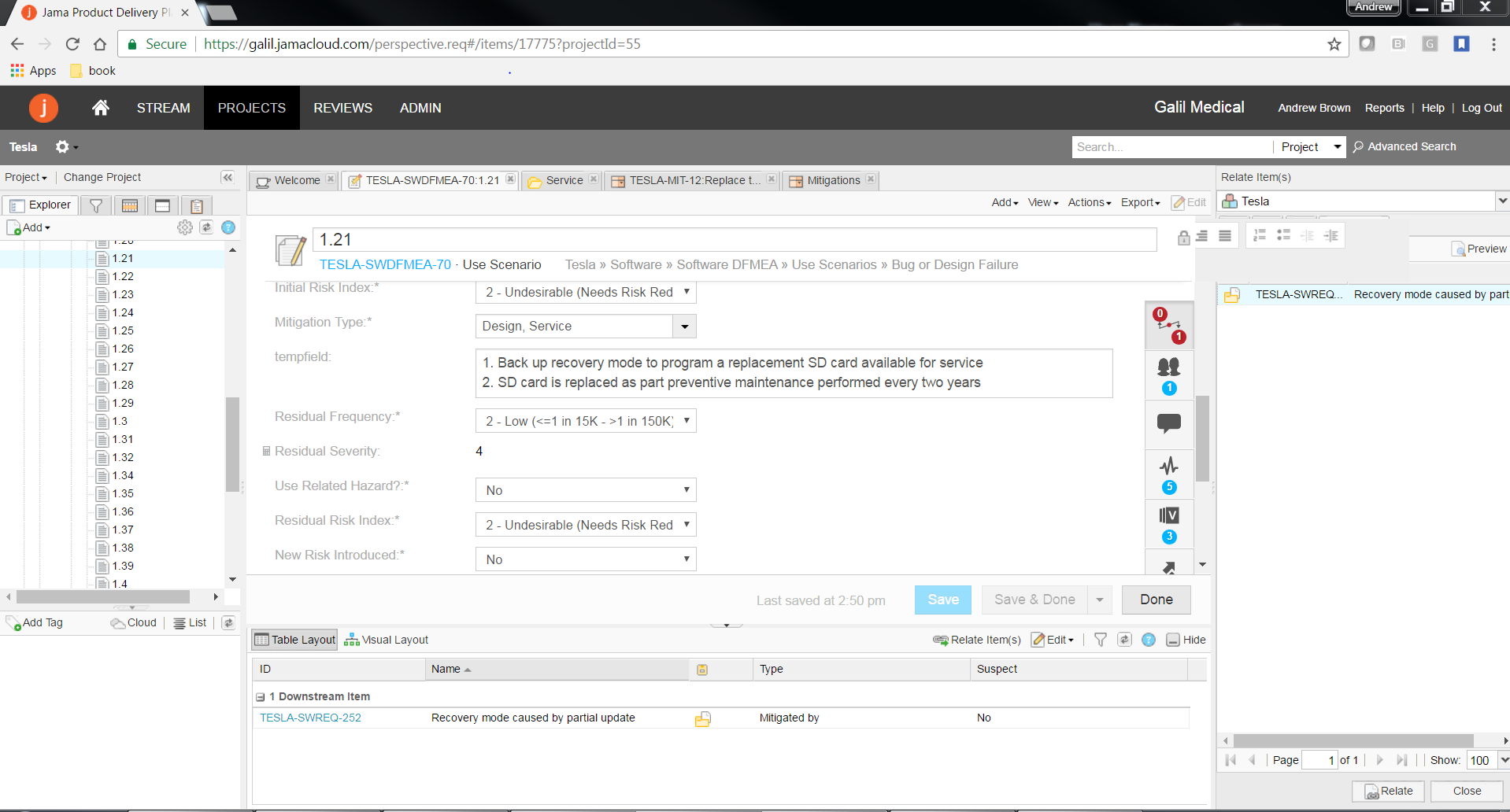This screenshot has width=1510, height=812.
Task: Insert bulleted list in the editor toolbar
Action: [x=1283, y=235]
